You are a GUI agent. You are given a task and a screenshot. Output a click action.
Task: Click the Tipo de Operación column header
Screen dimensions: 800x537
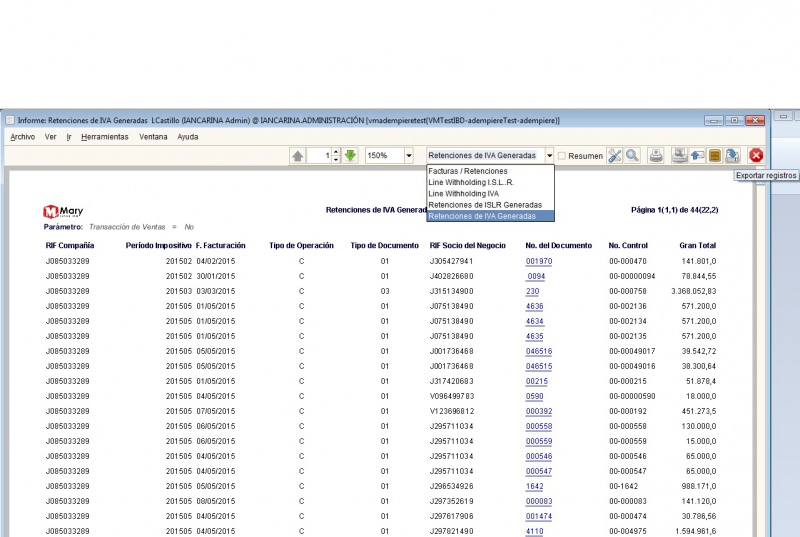(302, 245)
